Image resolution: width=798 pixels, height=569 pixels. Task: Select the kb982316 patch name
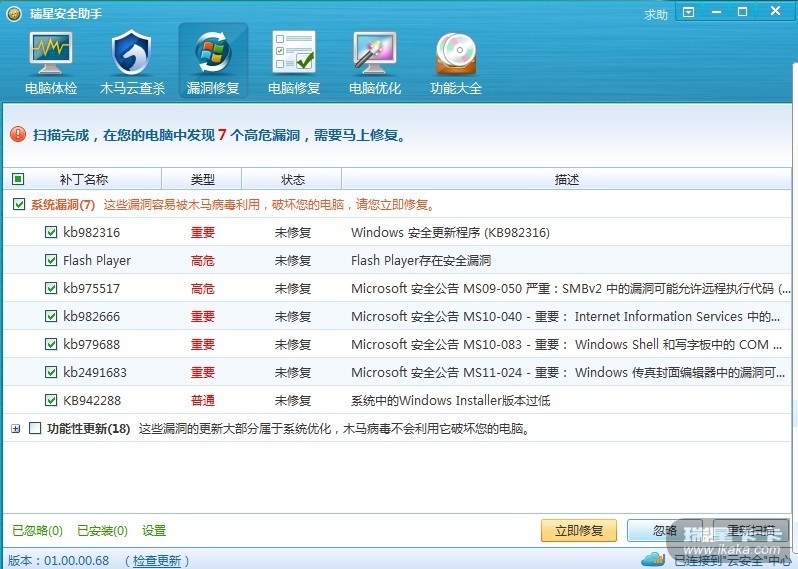pos(92,233)
